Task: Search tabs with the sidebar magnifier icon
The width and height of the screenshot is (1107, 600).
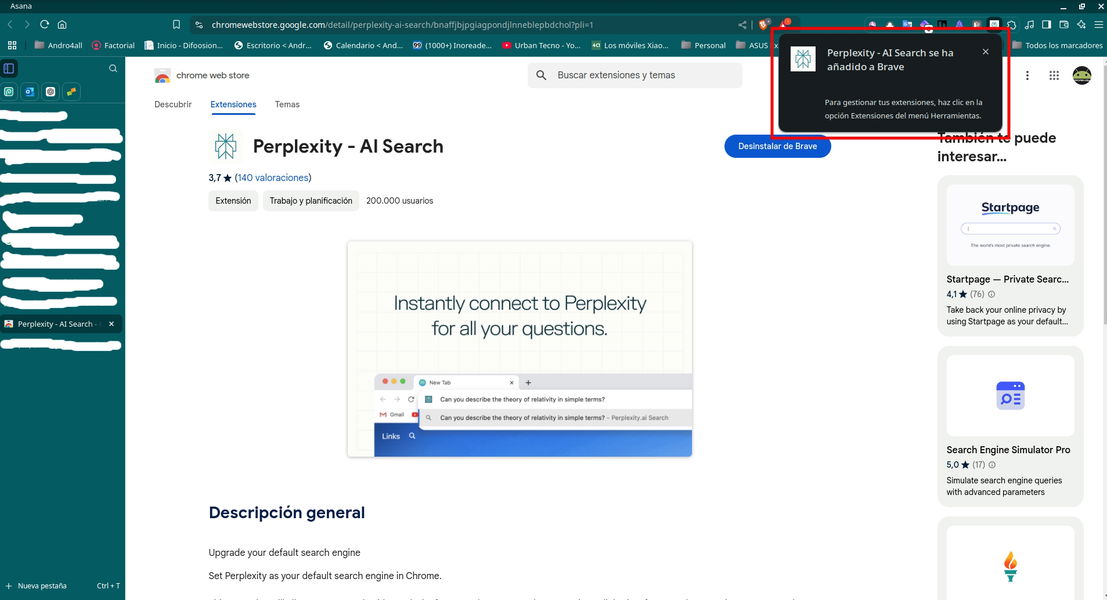Action: coord(113,68)
